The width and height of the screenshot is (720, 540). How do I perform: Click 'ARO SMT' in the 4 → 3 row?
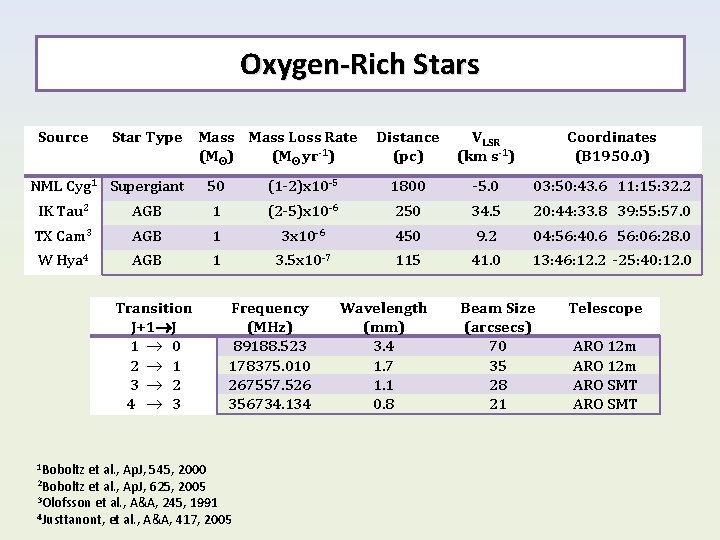(x=605, y=404)
